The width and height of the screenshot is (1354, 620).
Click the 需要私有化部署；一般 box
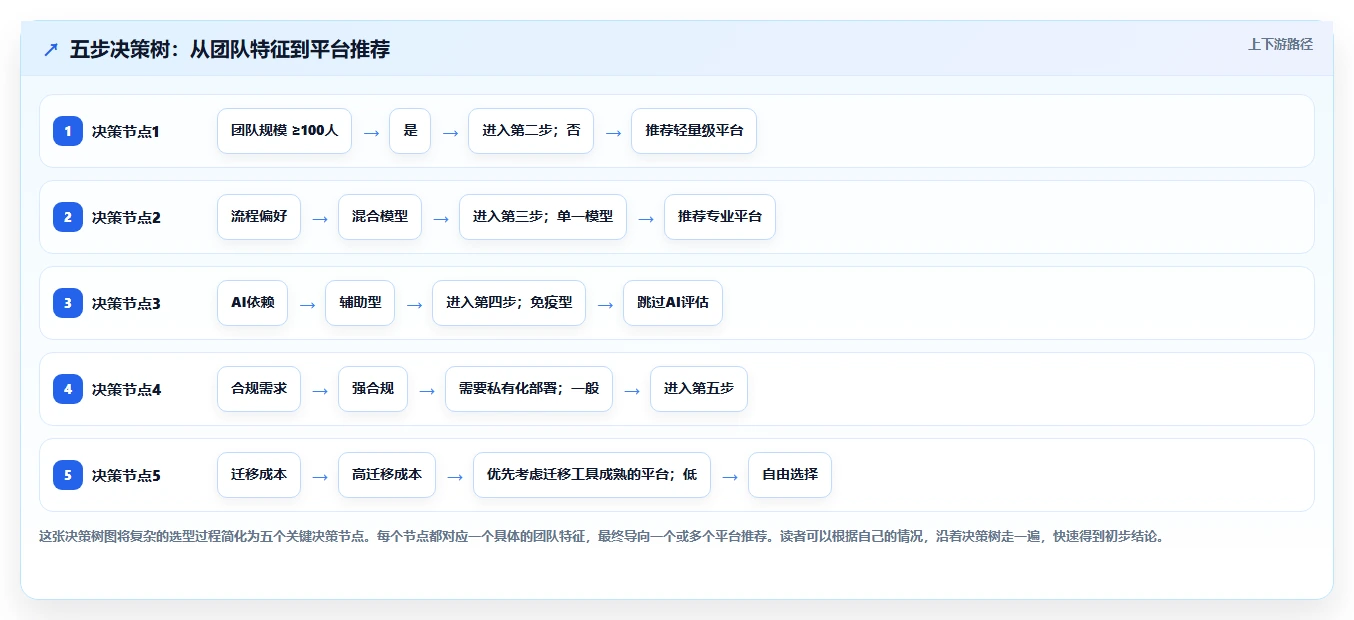(529, 389)
